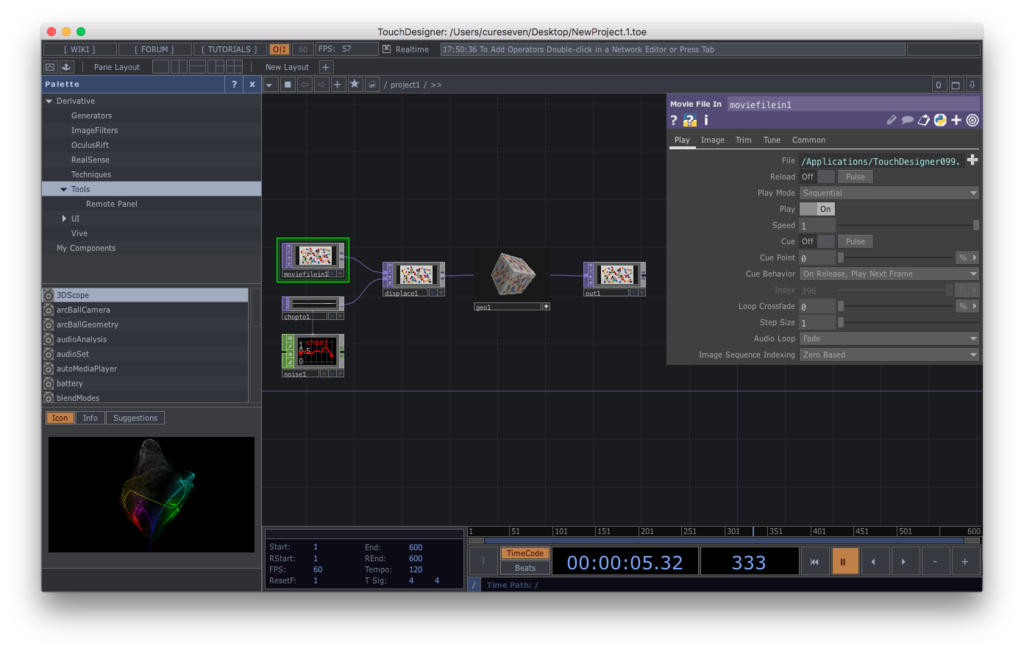Viewport: 1024px width, 651px height.
Task: Open the Audio Loop Fade dropdown
Action: (889, 338)
